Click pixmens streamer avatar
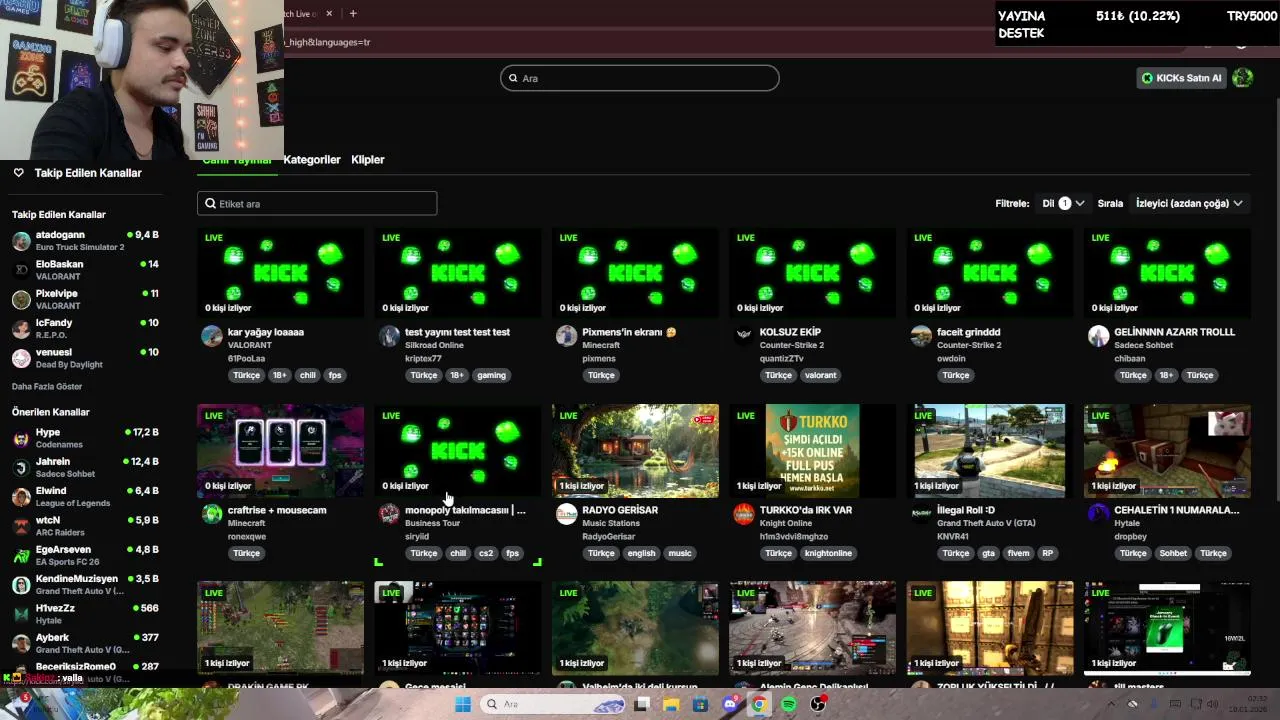This screenshot has width=1280, height=720. pos(567,336)
